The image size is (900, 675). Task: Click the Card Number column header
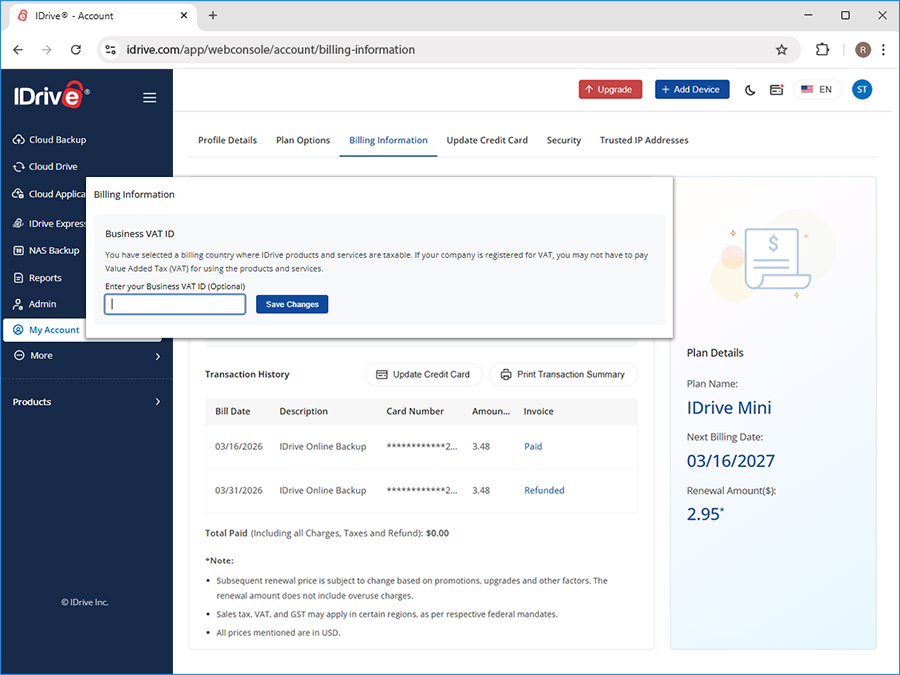415,412
